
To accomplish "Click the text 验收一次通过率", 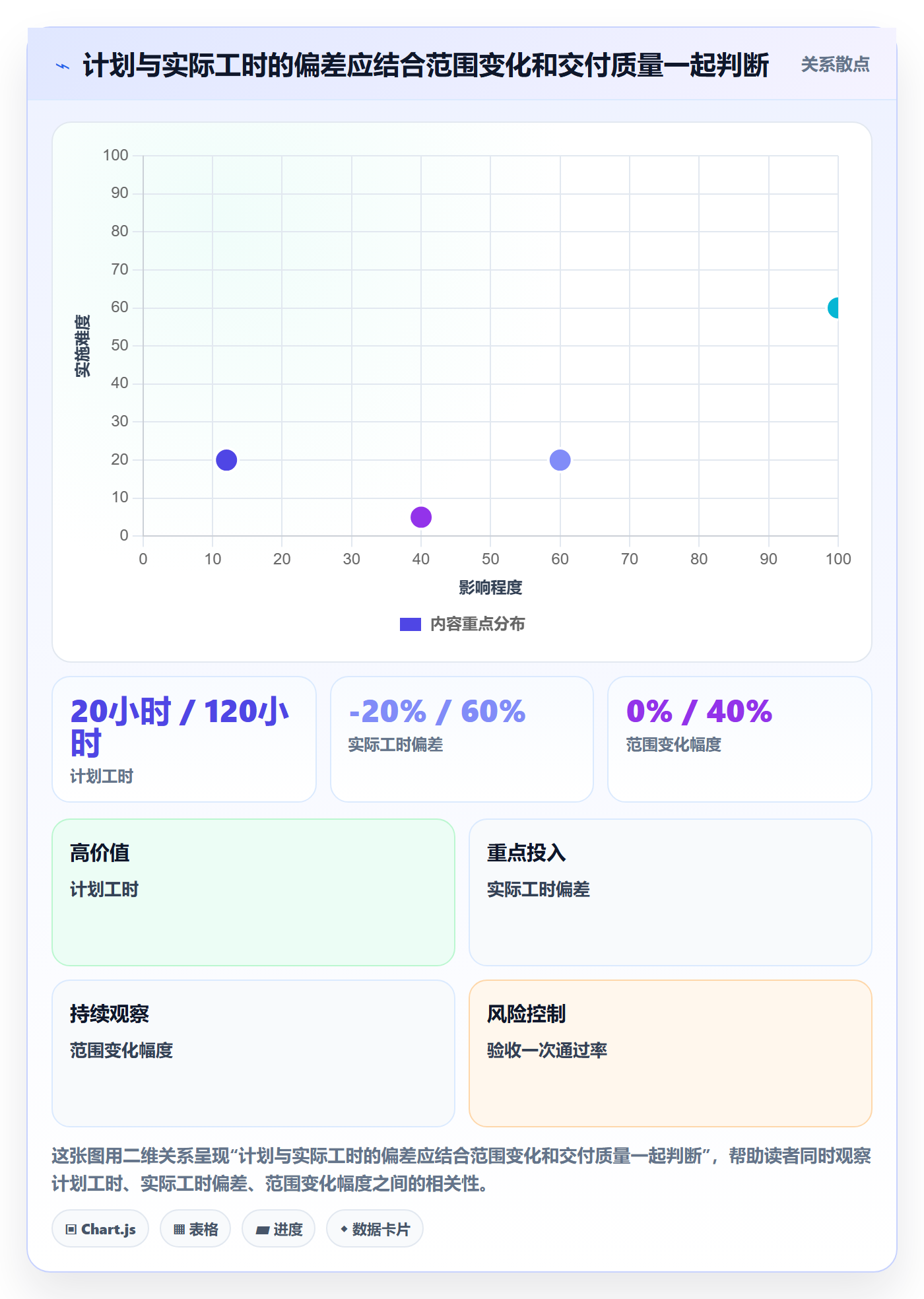I will click(547, 1050).
